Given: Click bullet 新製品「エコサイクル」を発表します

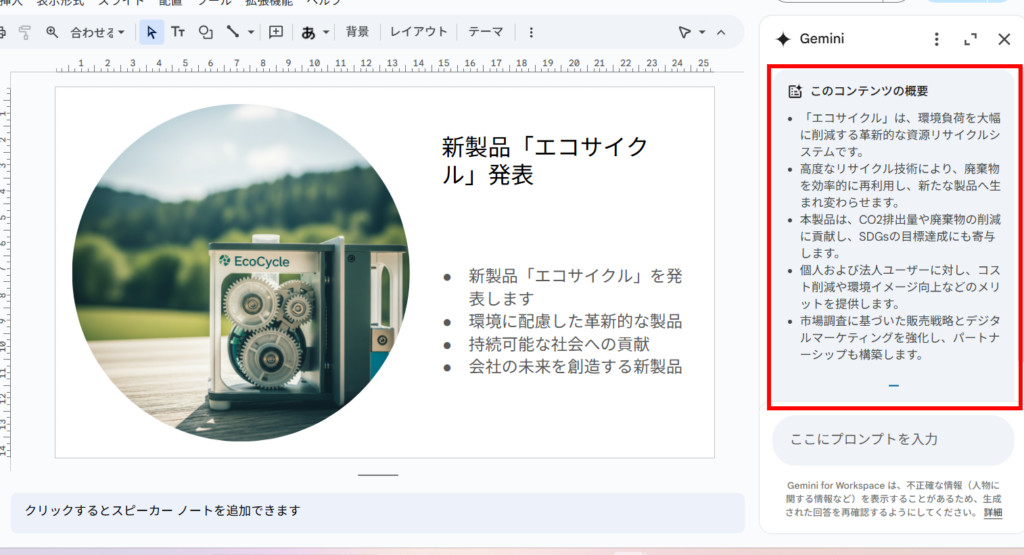Looking at the screenshot, I should 575,287.
